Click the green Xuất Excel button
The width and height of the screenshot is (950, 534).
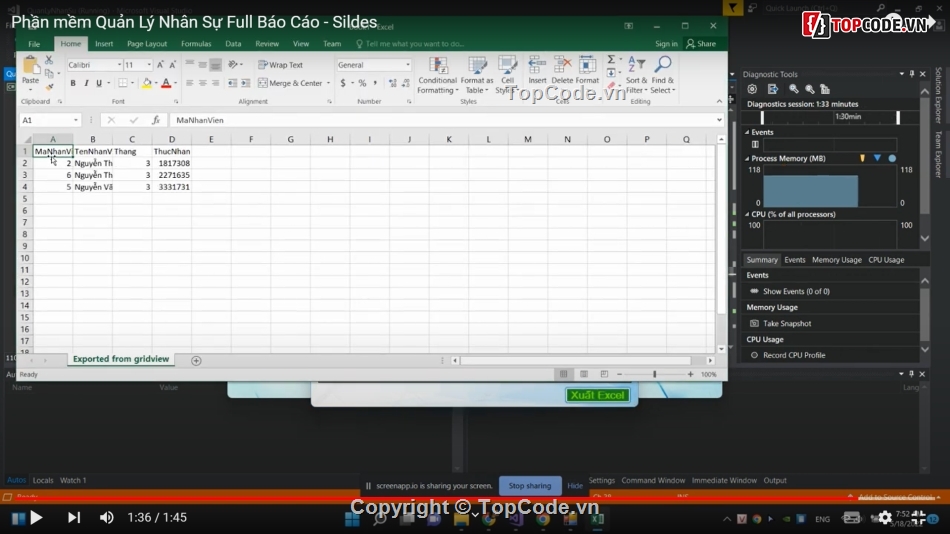(597, 395)
